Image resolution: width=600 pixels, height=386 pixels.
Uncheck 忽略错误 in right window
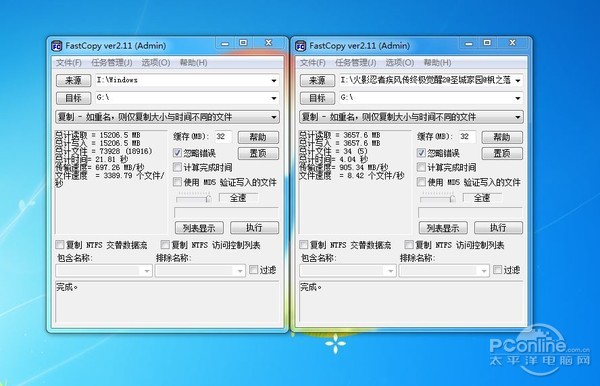(421, 153)
